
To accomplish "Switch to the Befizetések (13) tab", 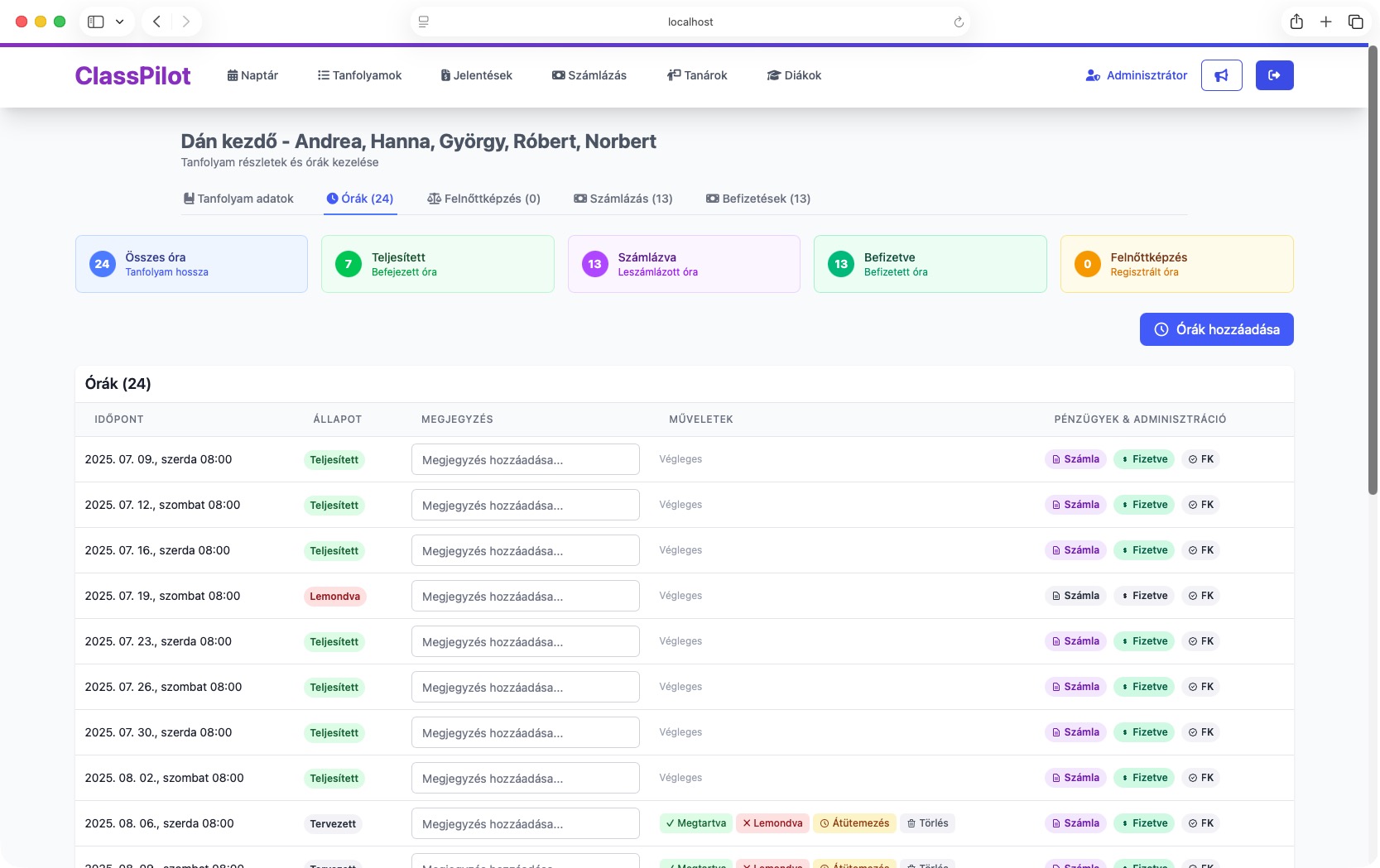I will tap(757, 199).
